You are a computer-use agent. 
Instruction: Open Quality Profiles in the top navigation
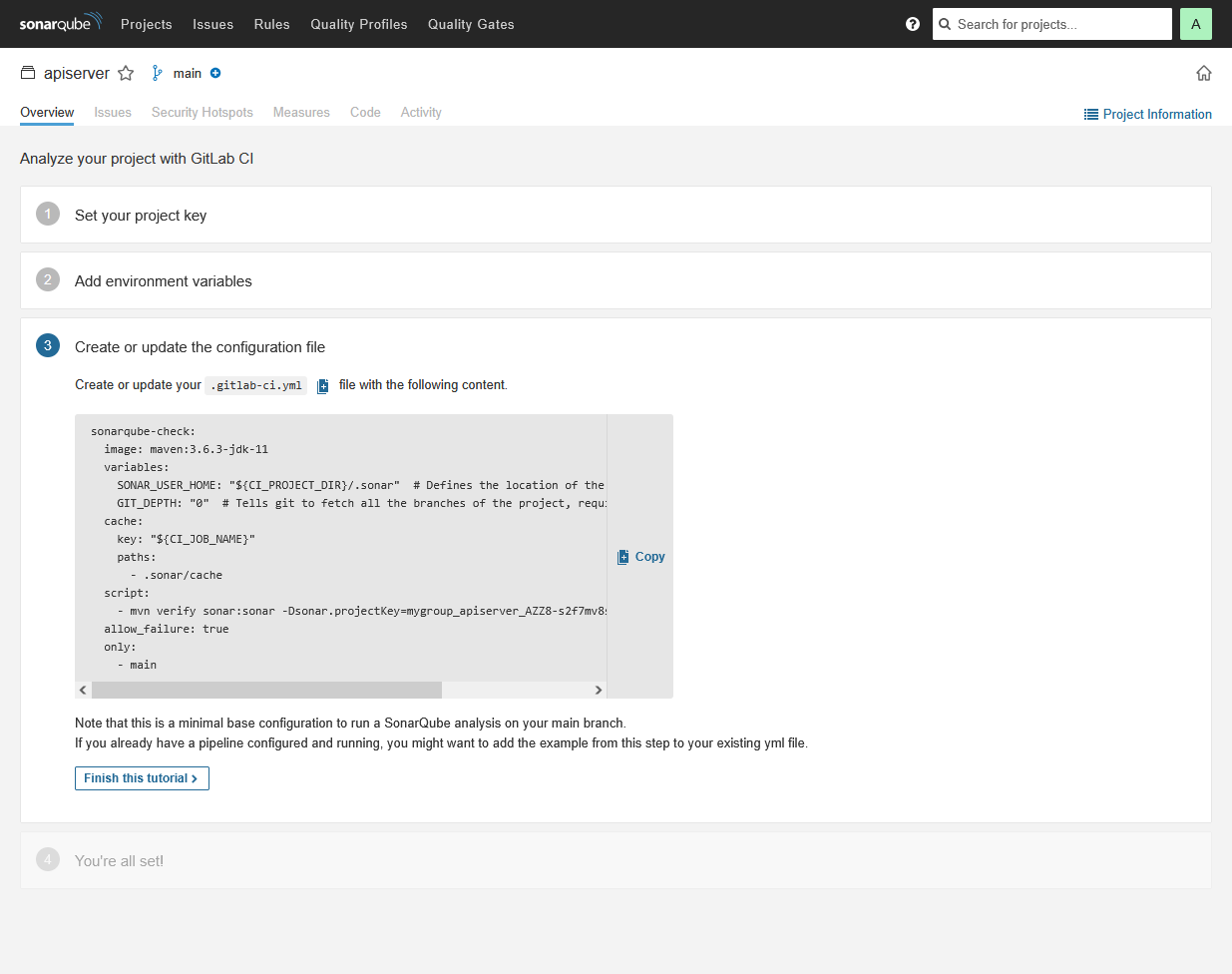pyautogui.click(x=359, y=24)
